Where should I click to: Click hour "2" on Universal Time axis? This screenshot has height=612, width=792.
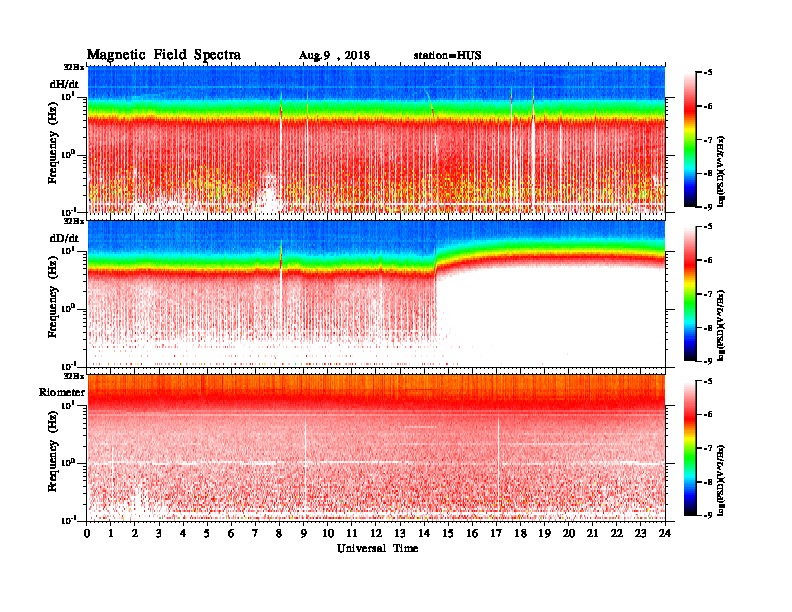(135, 533)
